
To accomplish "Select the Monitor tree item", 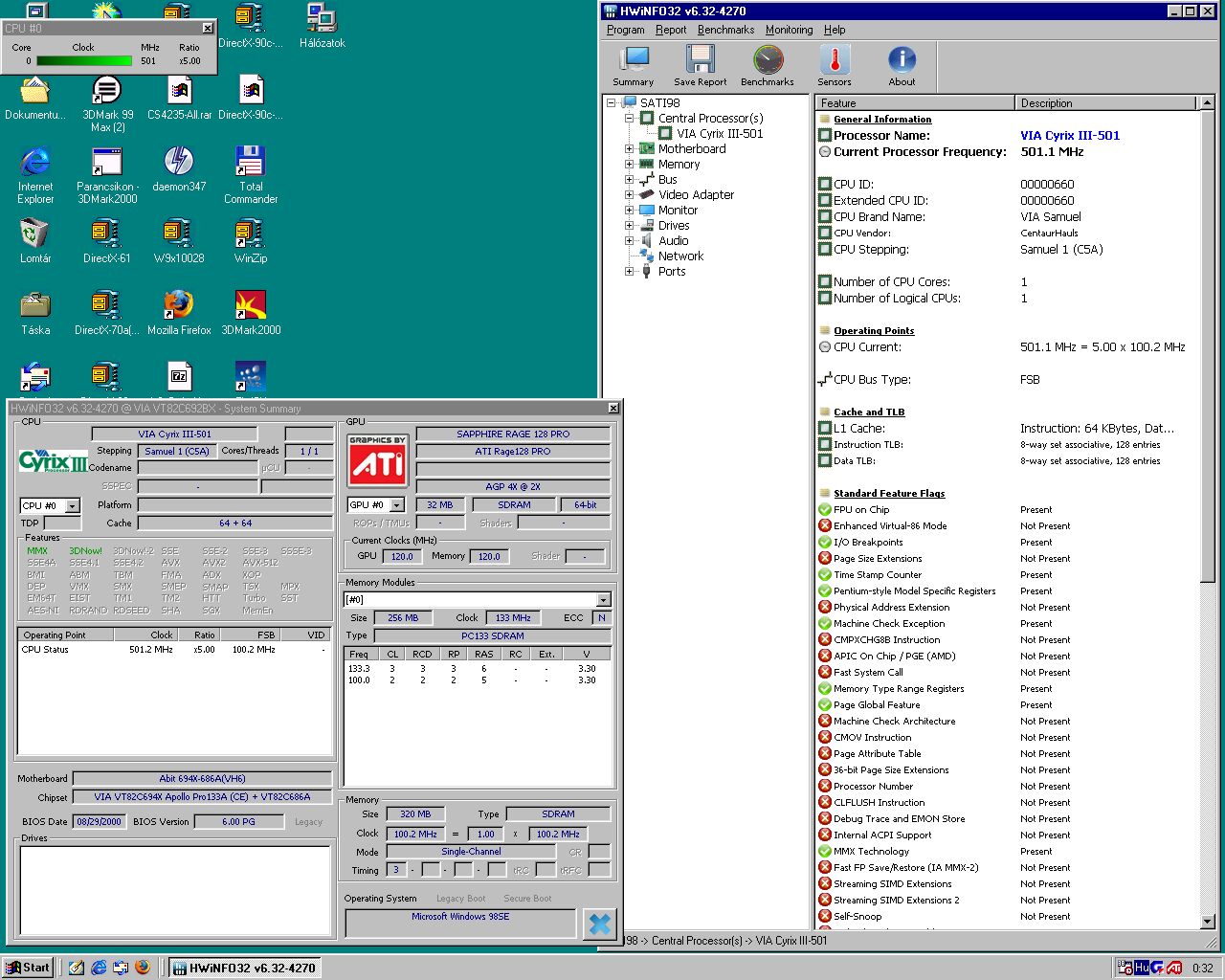I will pos(678,211).
